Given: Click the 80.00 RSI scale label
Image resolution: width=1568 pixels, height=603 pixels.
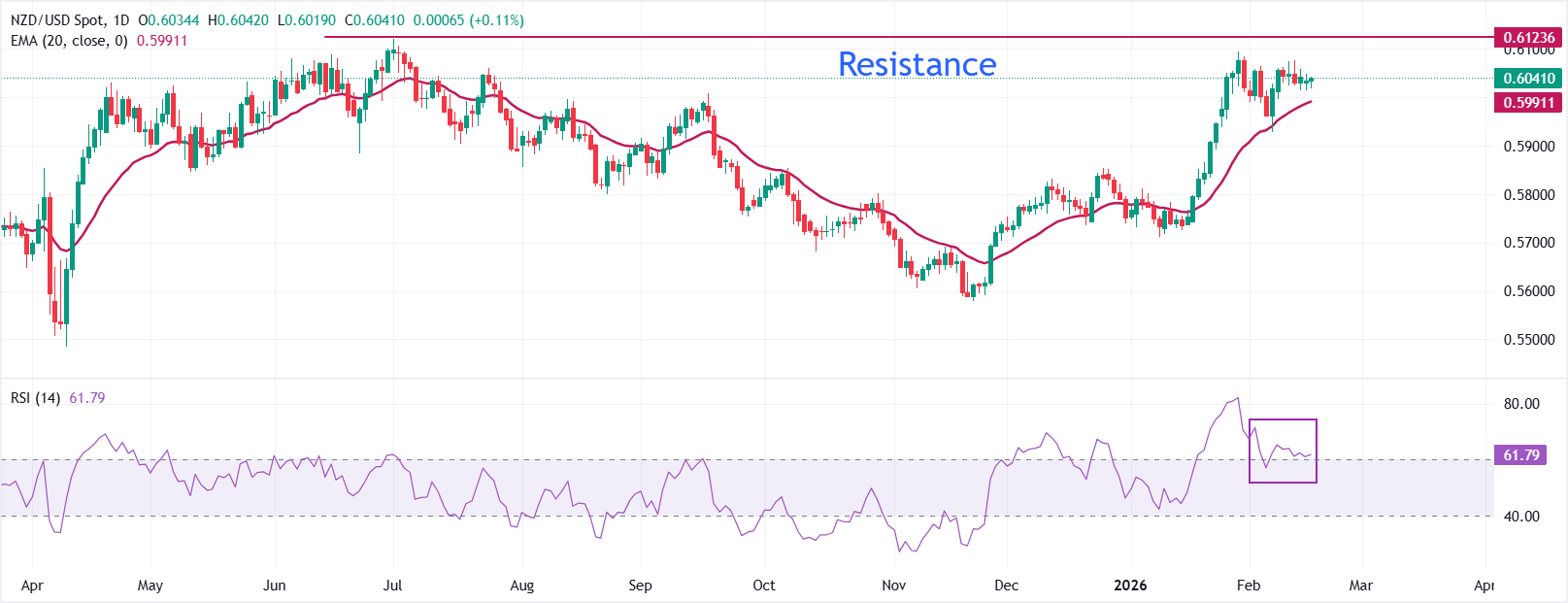Looking at the screenshot, I should 1521,404.
